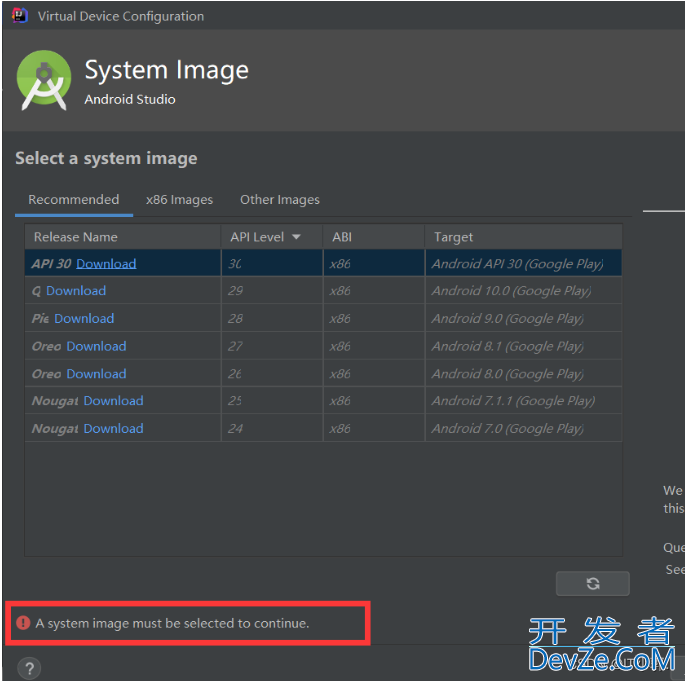This screenshot has height=681, width=685.
Task: Download the Q system image
Action: [76, 290]
